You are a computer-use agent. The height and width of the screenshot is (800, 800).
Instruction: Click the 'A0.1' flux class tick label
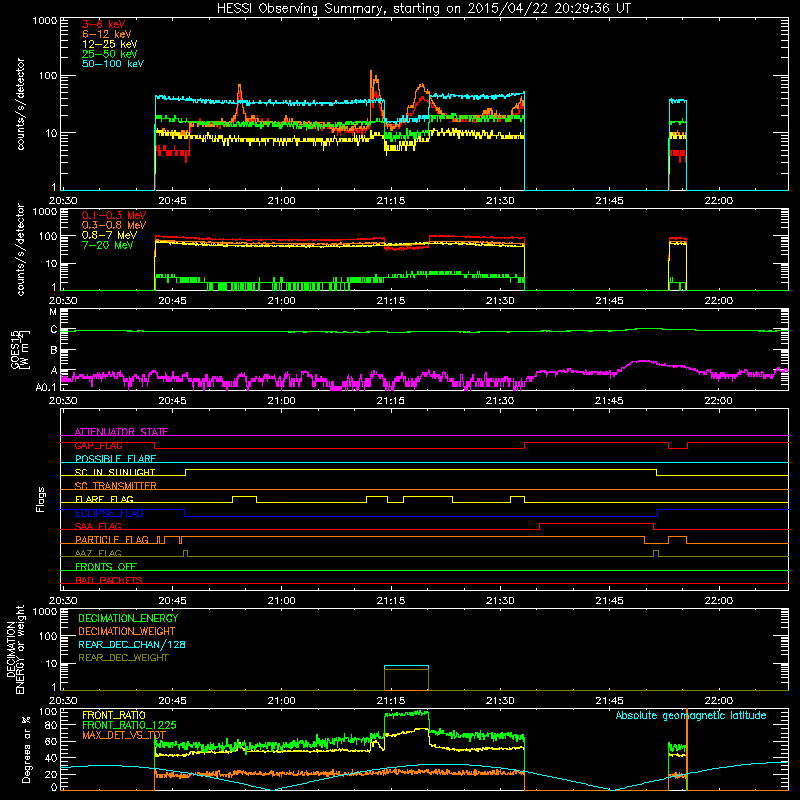tap(46, 388)
